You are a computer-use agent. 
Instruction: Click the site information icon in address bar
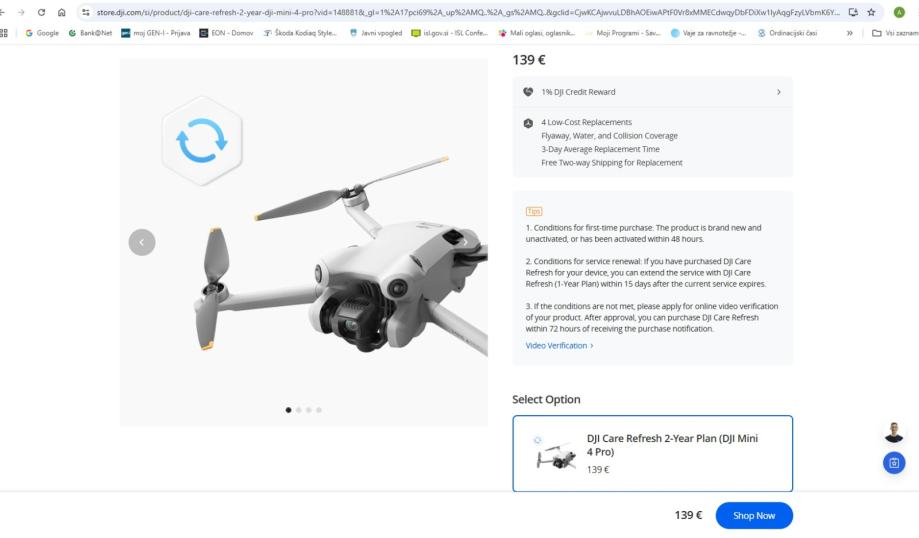84,11
